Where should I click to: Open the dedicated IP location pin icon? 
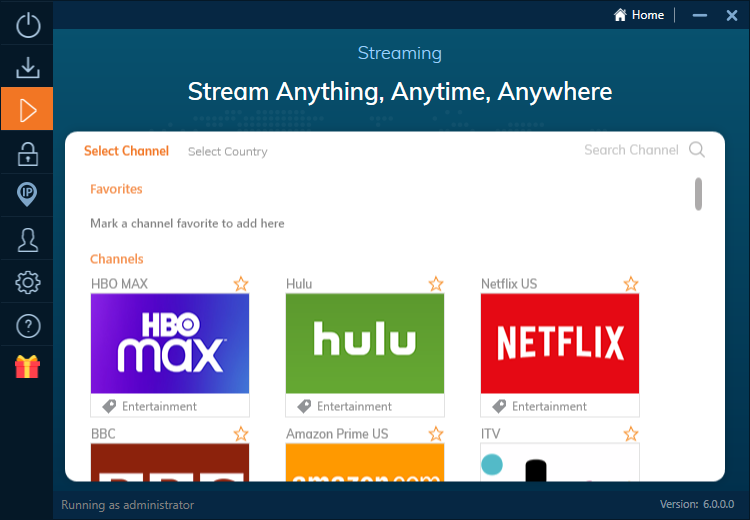[27, 195]
